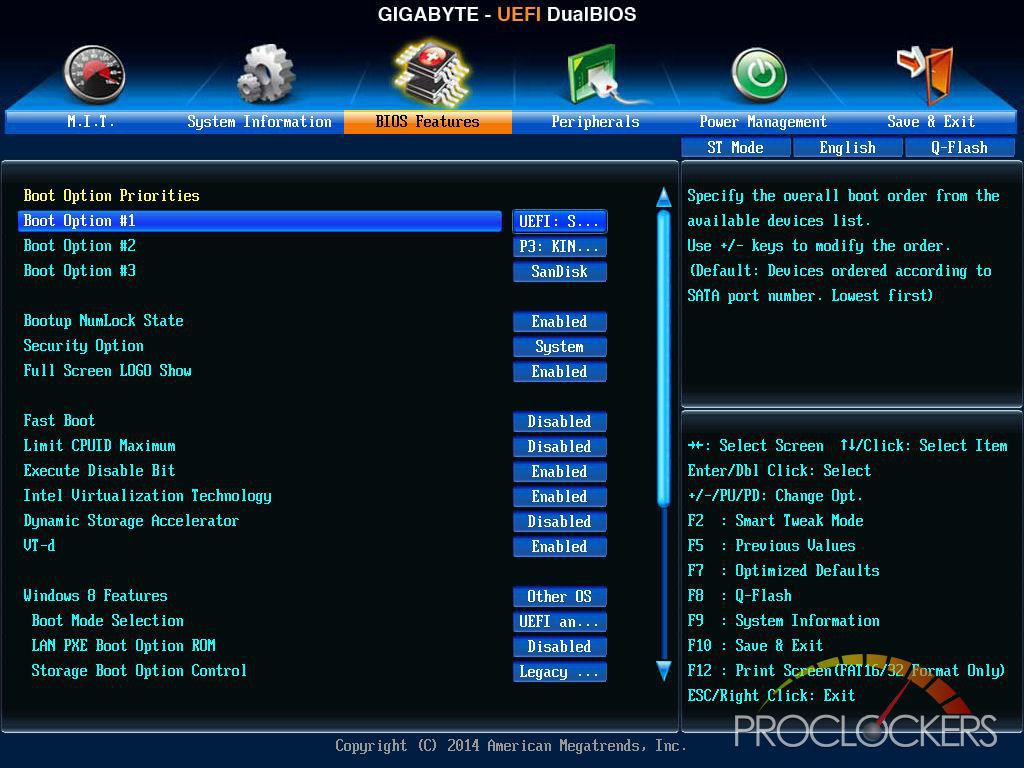
Task: Select the Boot Option #3 label
Action: click(x=80, y=270)
